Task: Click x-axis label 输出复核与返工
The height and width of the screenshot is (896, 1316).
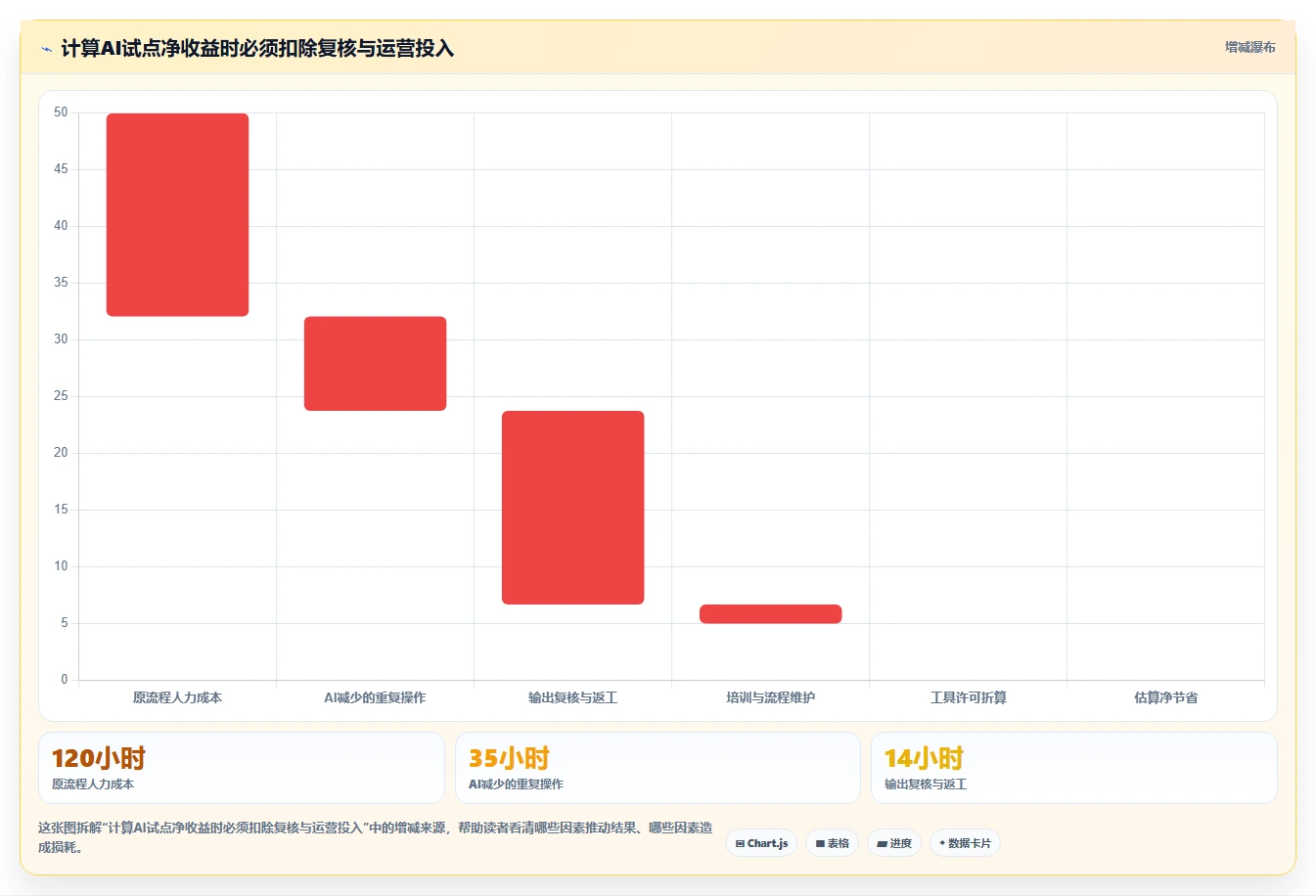Action: click(572, 697)
